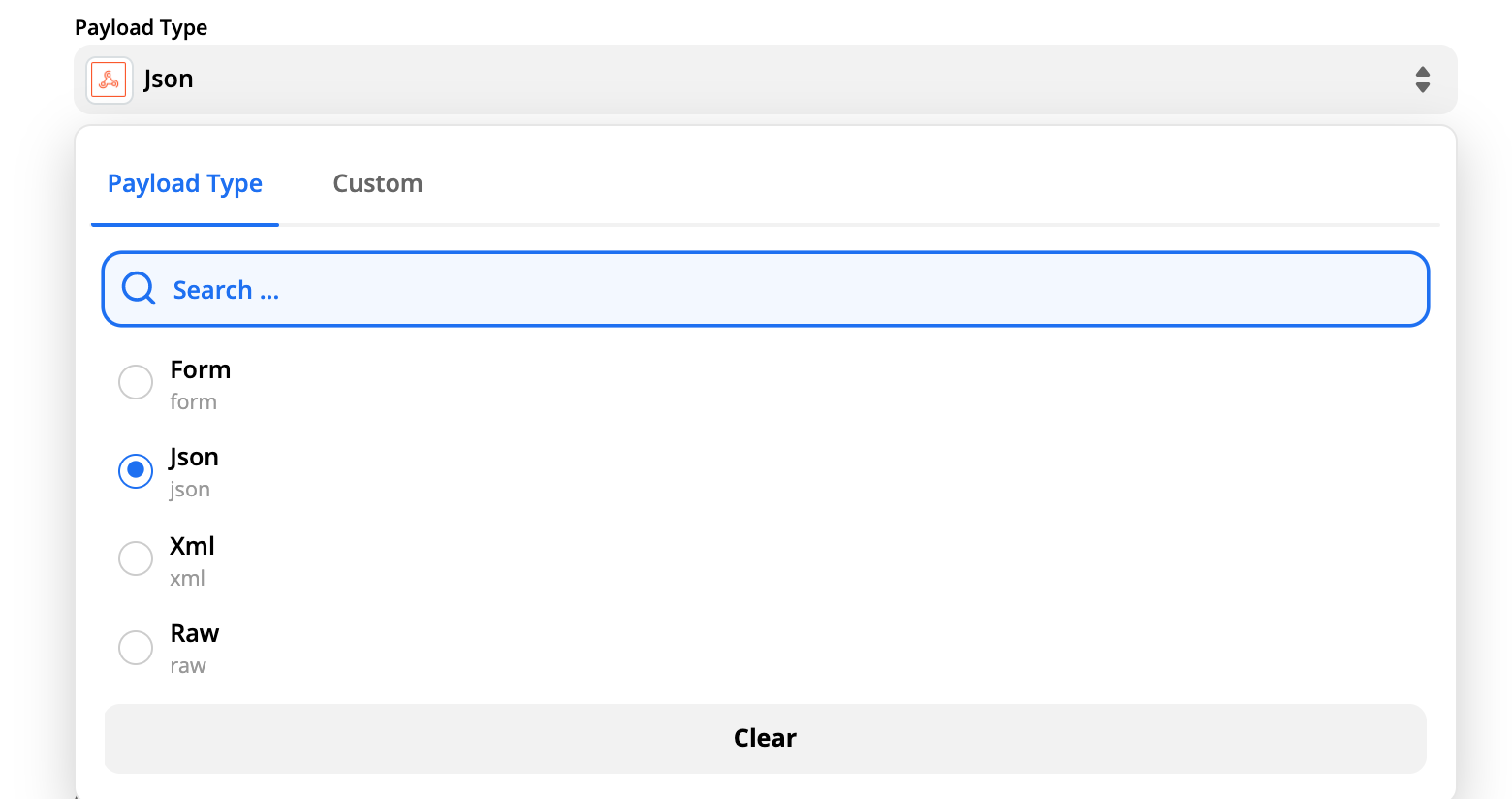The height and width of the screenshot is (799, 1512).
Task: Click the lowercase raw subtitle text
Action: [188, 666]
